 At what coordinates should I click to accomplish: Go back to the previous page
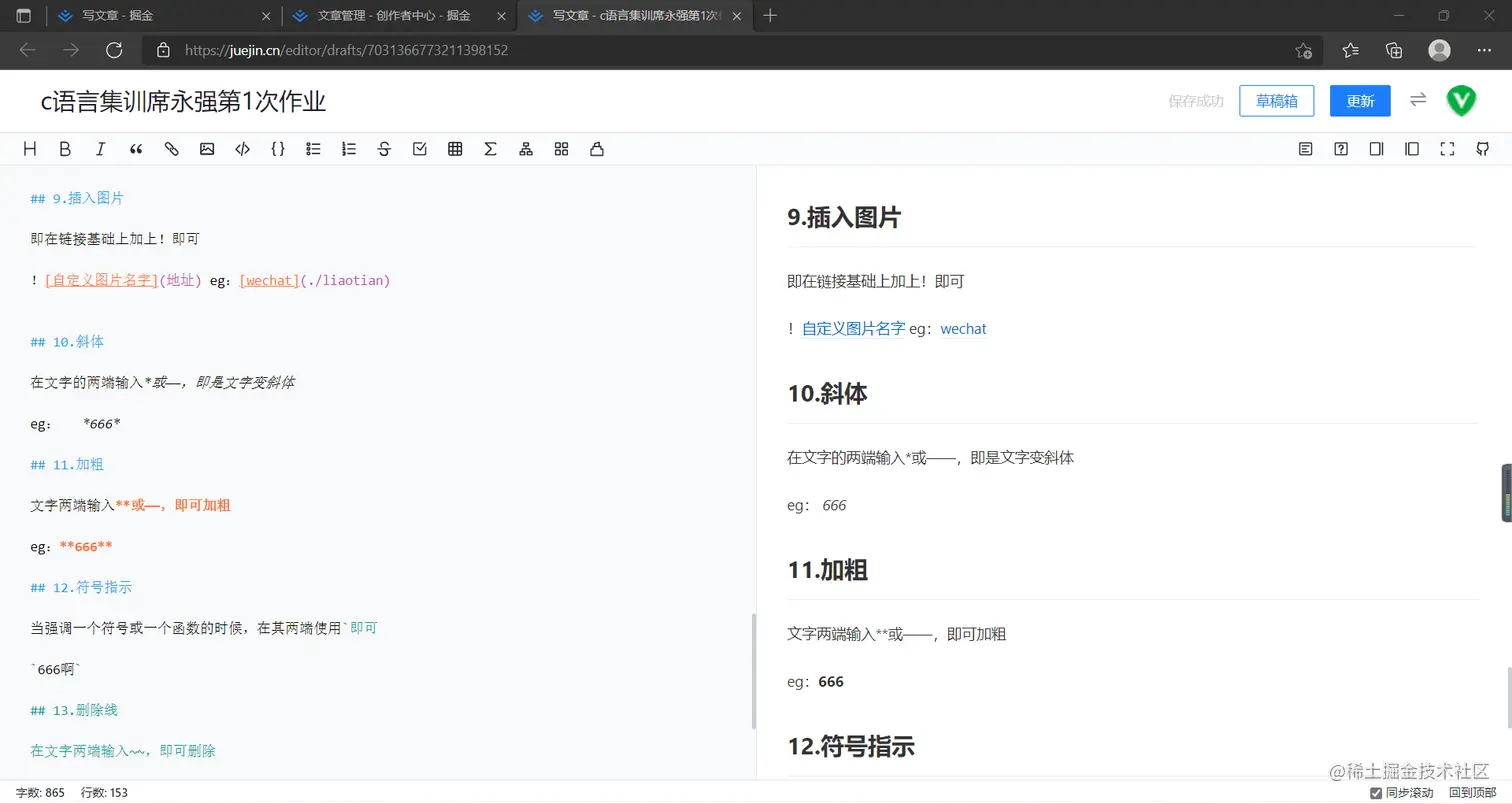pyautogui.click(x=27, y=50)
